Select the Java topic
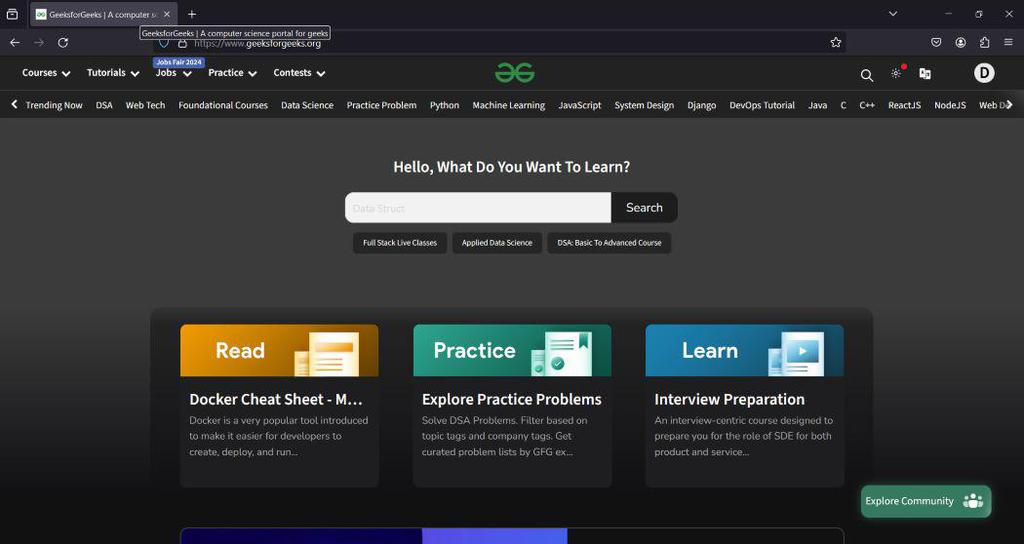Screen dimensions: 1024x544 coord(818,105)
